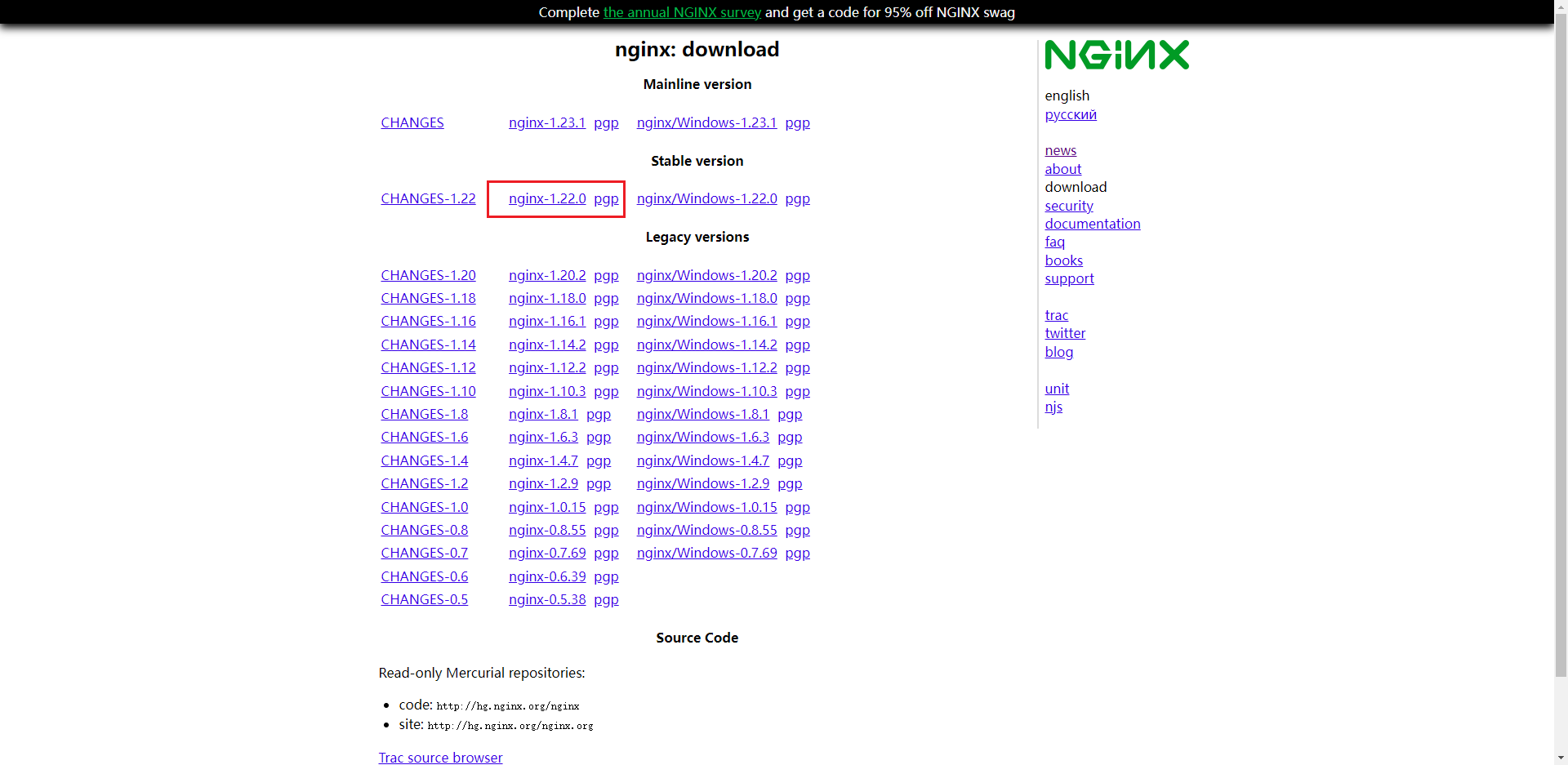Download nginx/Windows-1.10.3 build
The width and height of the screenshot is (1568, 765).
[706, 391]
